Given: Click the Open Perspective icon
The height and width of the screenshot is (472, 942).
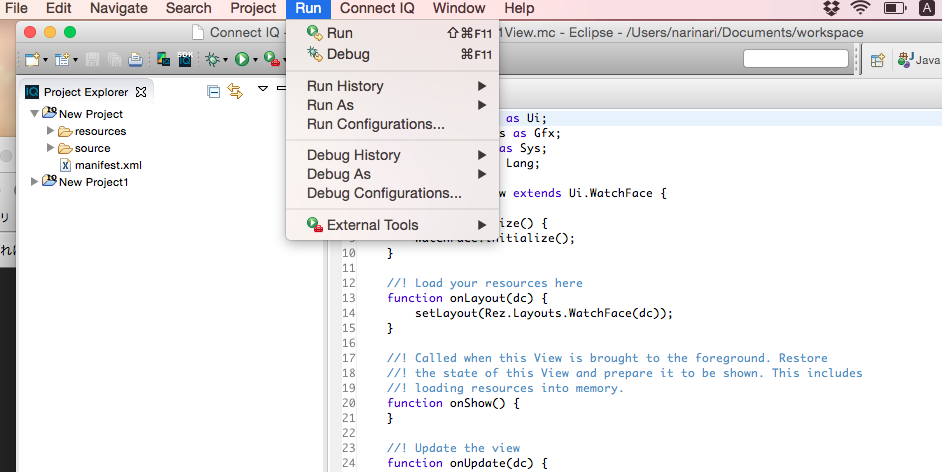Looking at the screenshot, I should tap(878, 59).
